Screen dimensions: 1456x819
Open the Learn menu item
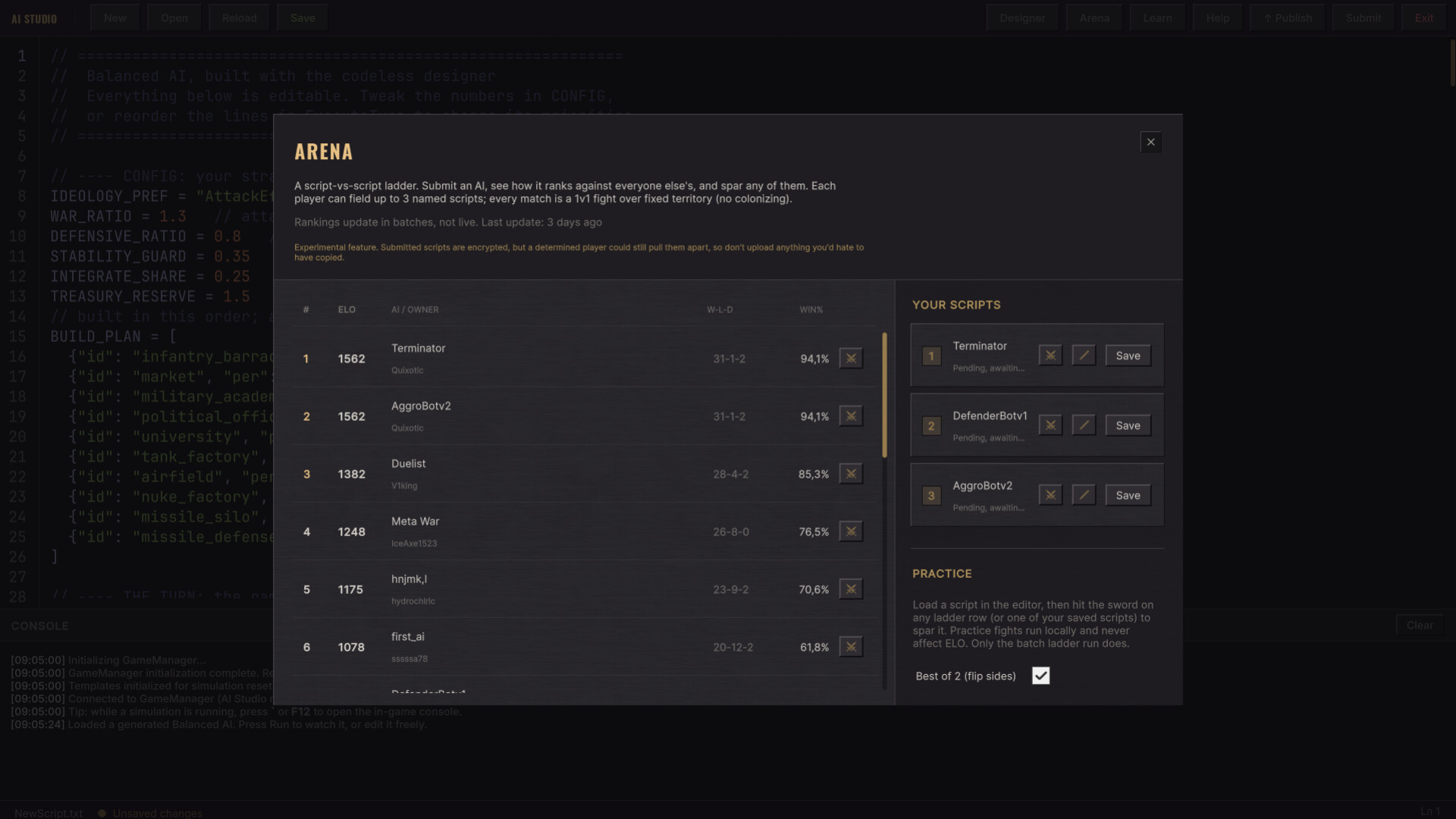(1157, 18)
